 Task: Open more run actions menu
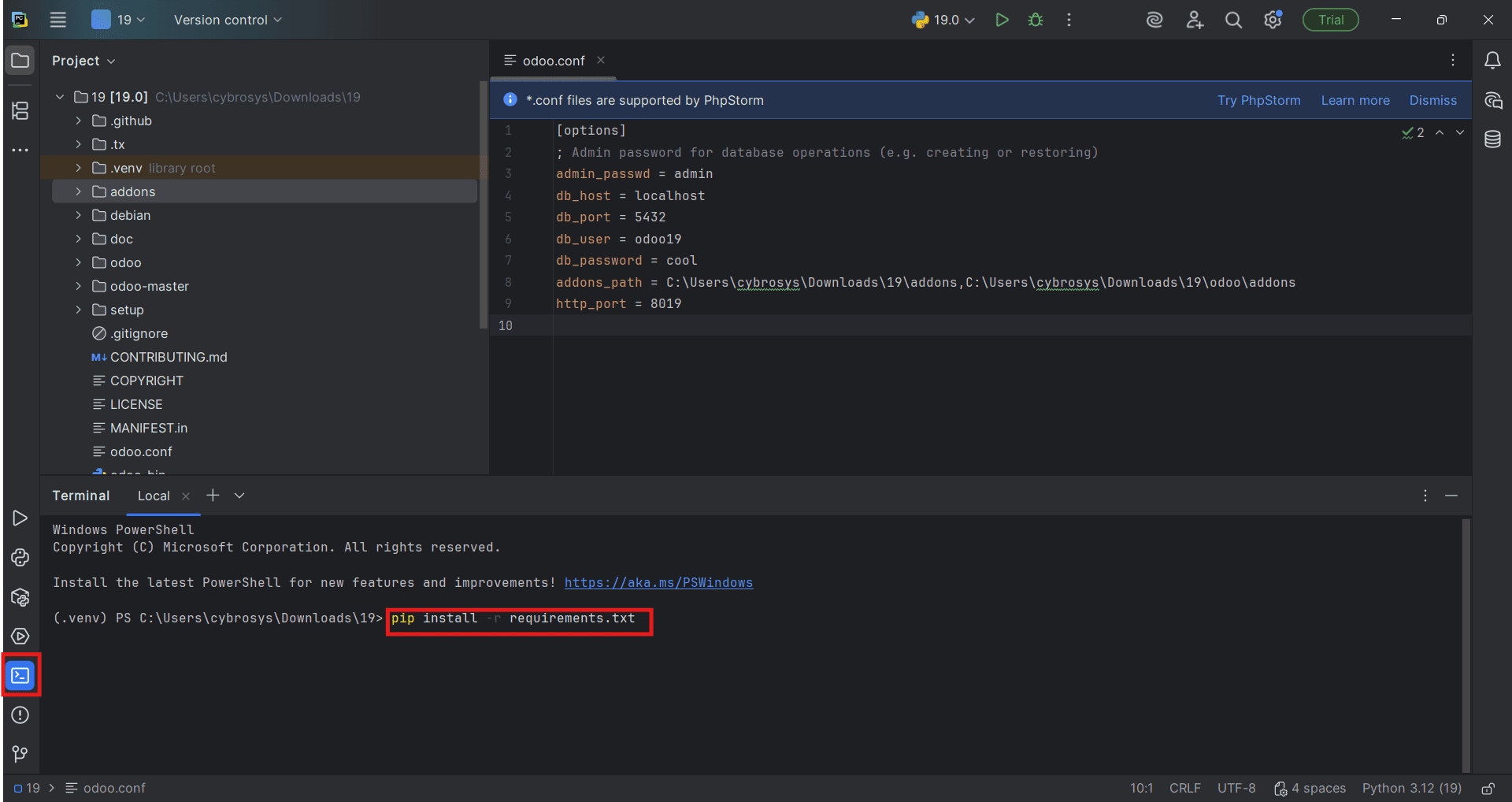(1069, 20)
